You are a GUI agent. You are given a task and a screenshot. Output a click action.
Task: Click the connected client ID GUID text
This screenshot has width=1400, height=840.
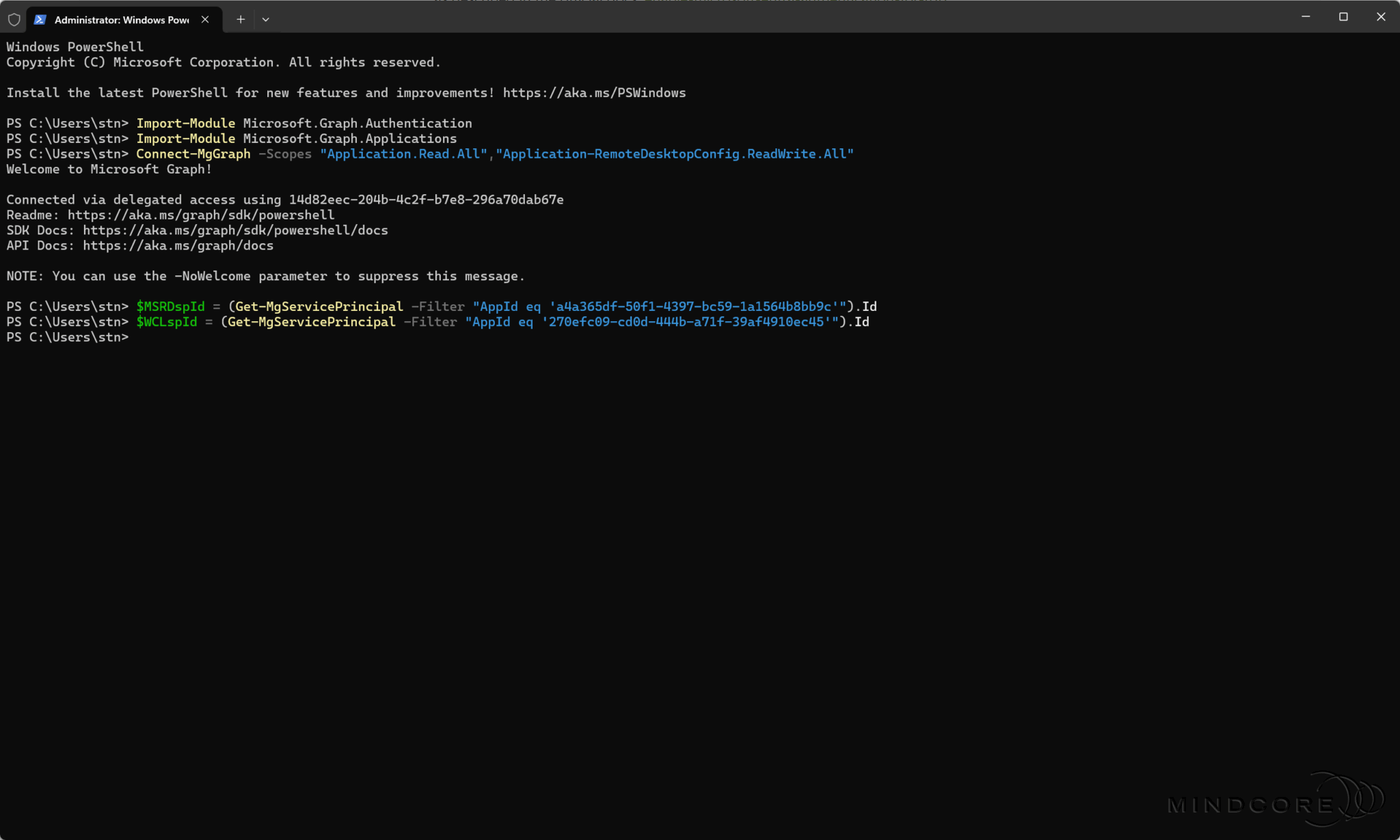(x=426, y=200)
